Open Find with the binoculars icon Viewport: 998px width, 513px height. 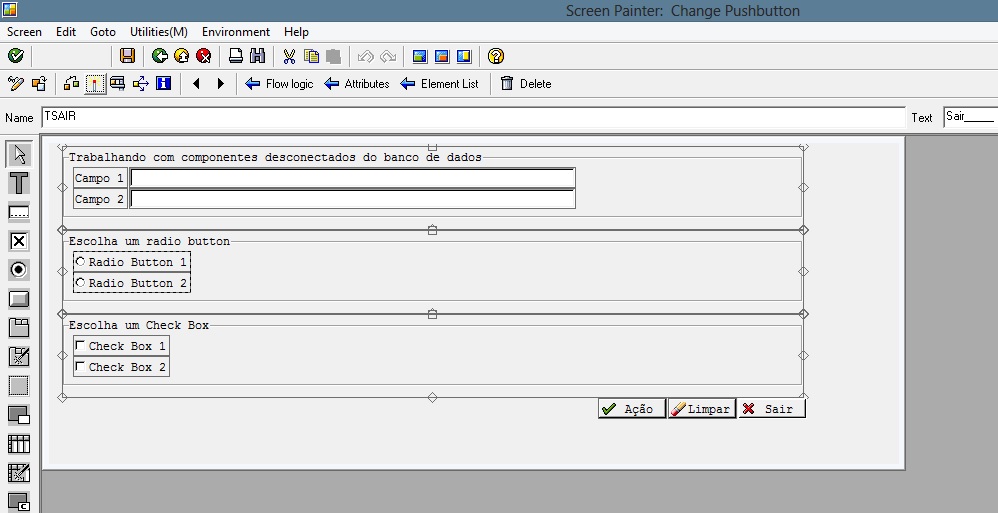click(257, 56)
